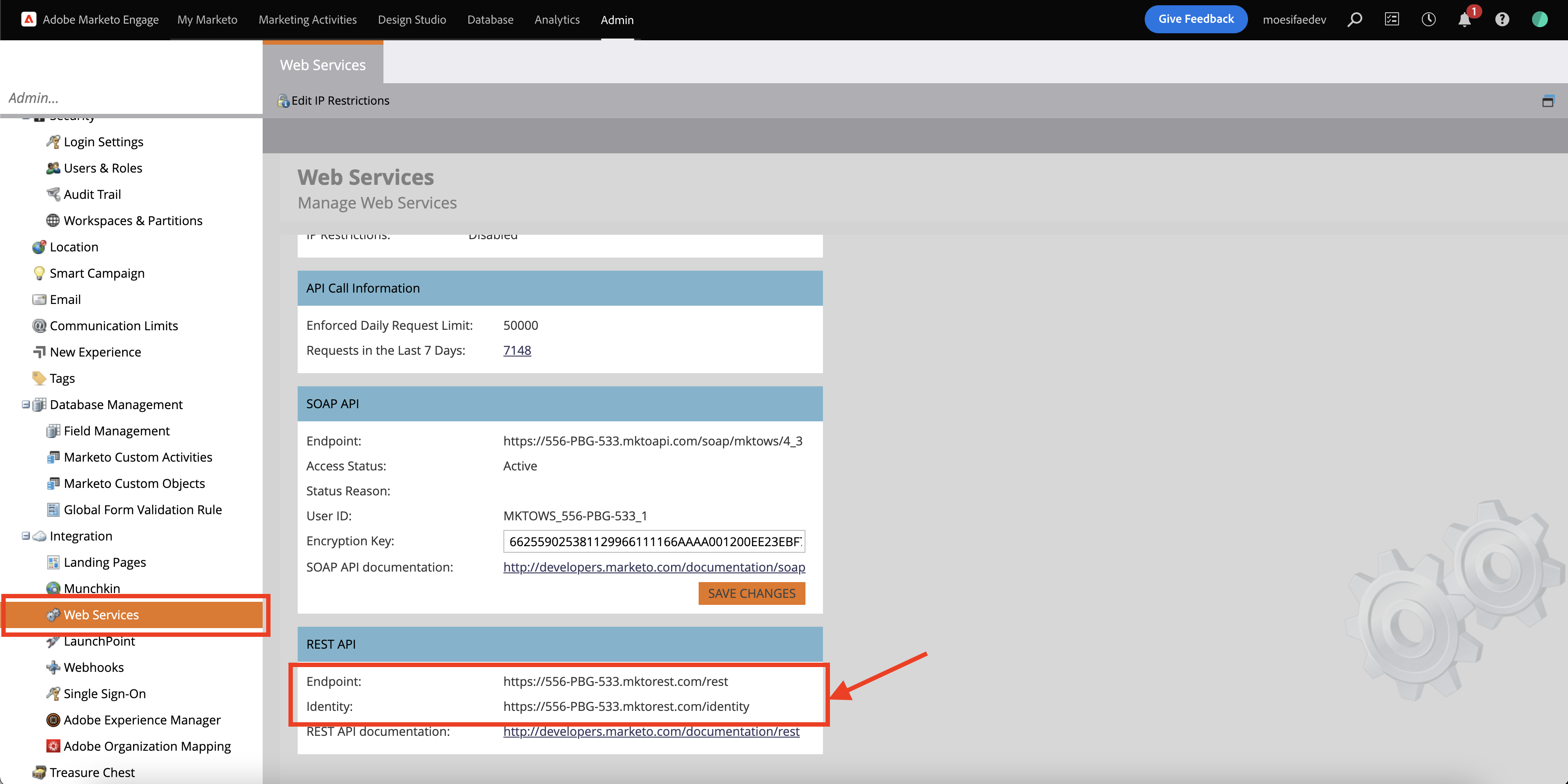Viewport: 1568px width, 784px height.
Task: Click the help question mark icon
Action: (x=1501, y=20)
